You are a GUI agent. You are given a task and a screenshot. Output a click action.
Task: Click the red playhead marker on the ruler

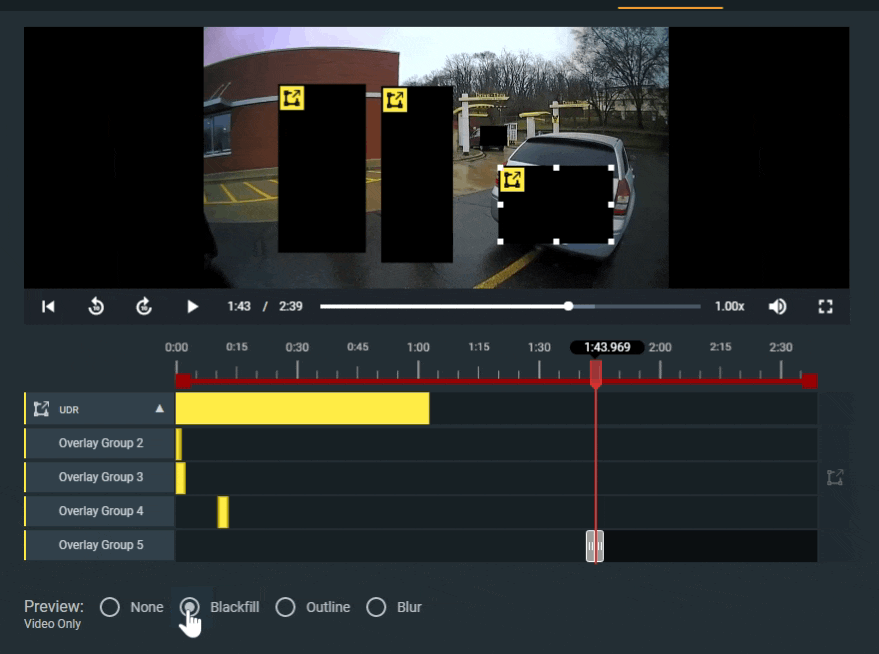pyautogui.click(x=596, y=374)
